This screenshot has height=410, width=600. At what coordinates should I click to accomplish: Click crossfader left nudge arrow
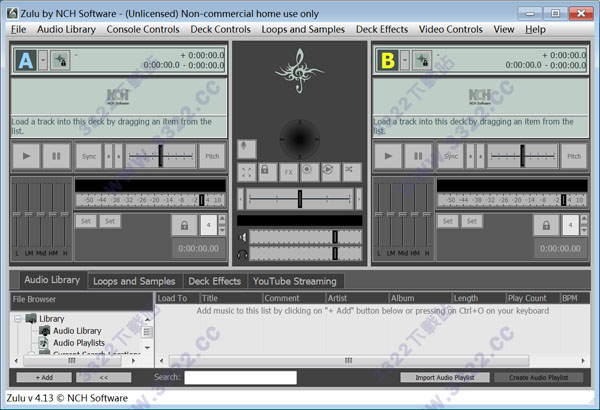[241, 199]
